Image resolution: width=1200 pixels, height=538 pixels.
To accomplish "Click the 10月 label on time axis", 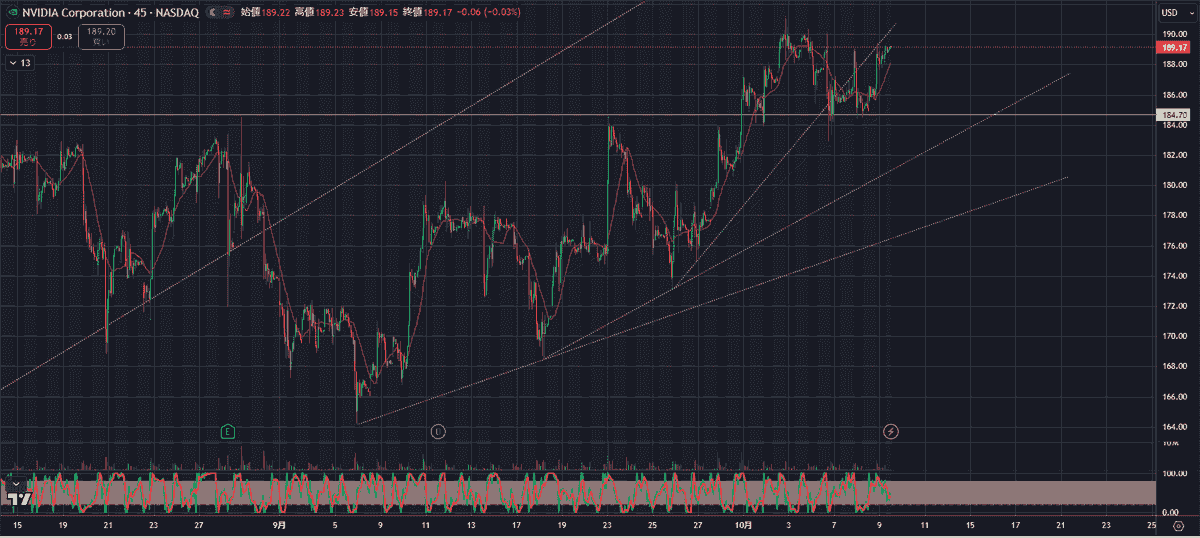I will (x=742, y=524).
